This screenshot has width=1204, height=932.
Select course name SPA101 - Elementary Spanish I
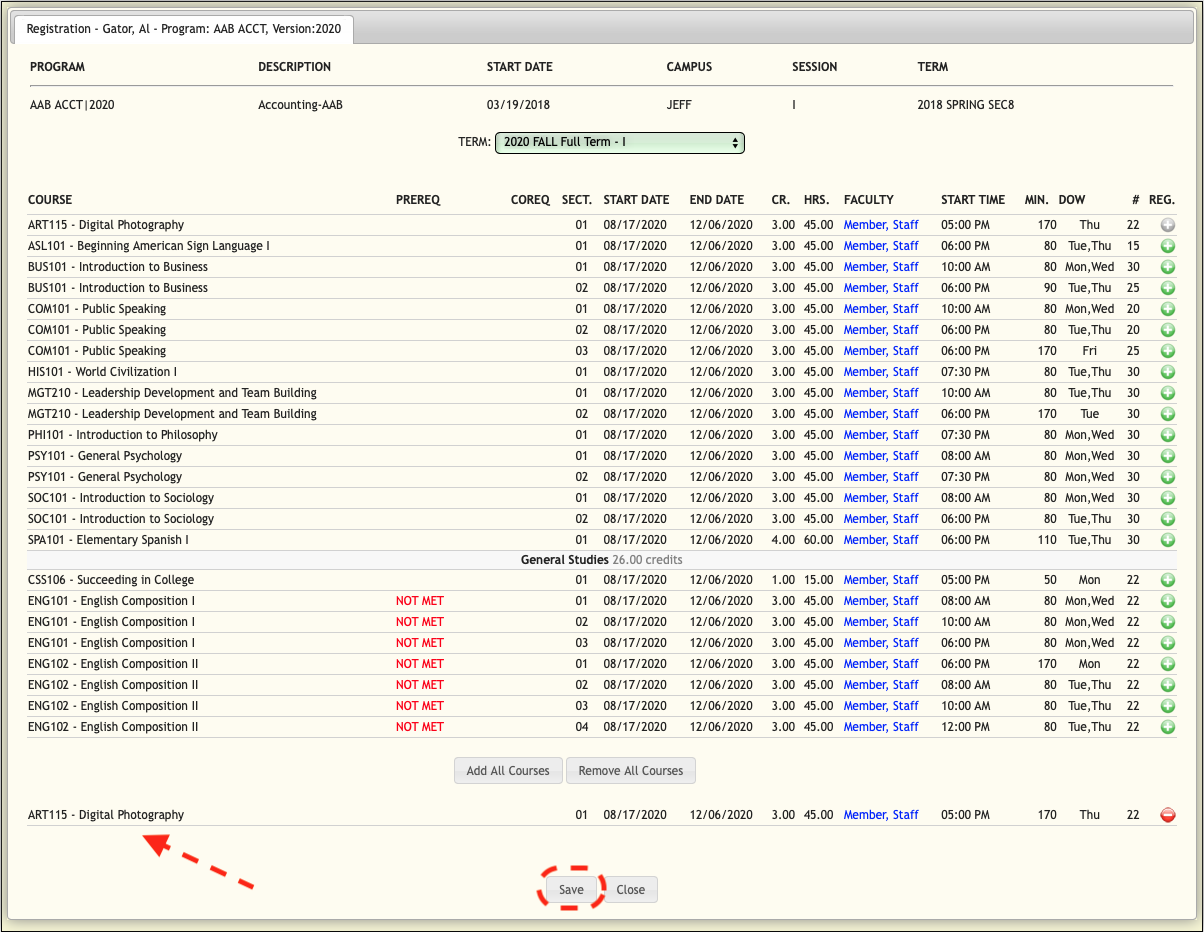(108, 540)
